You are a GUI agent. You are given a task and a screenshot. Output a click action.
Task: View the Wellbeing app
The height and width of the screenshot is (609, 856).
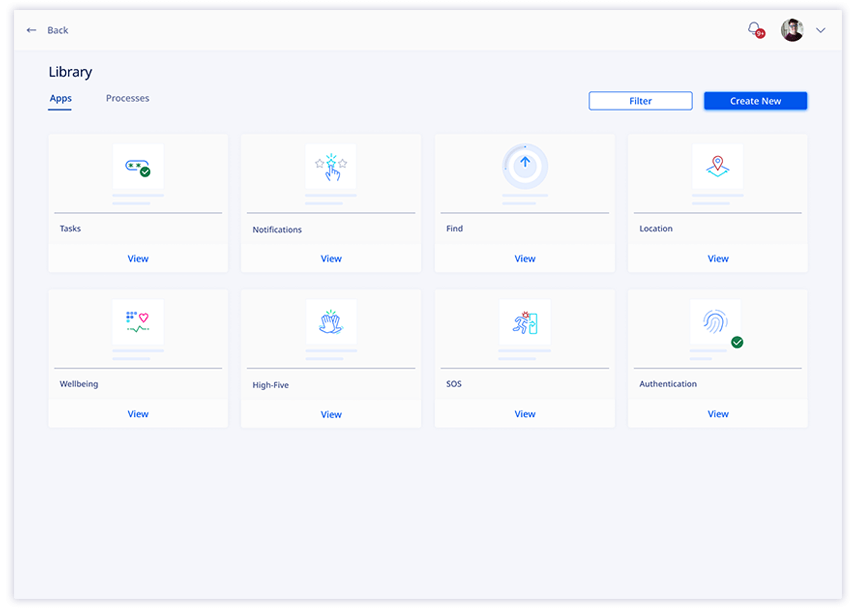[138, 414]
